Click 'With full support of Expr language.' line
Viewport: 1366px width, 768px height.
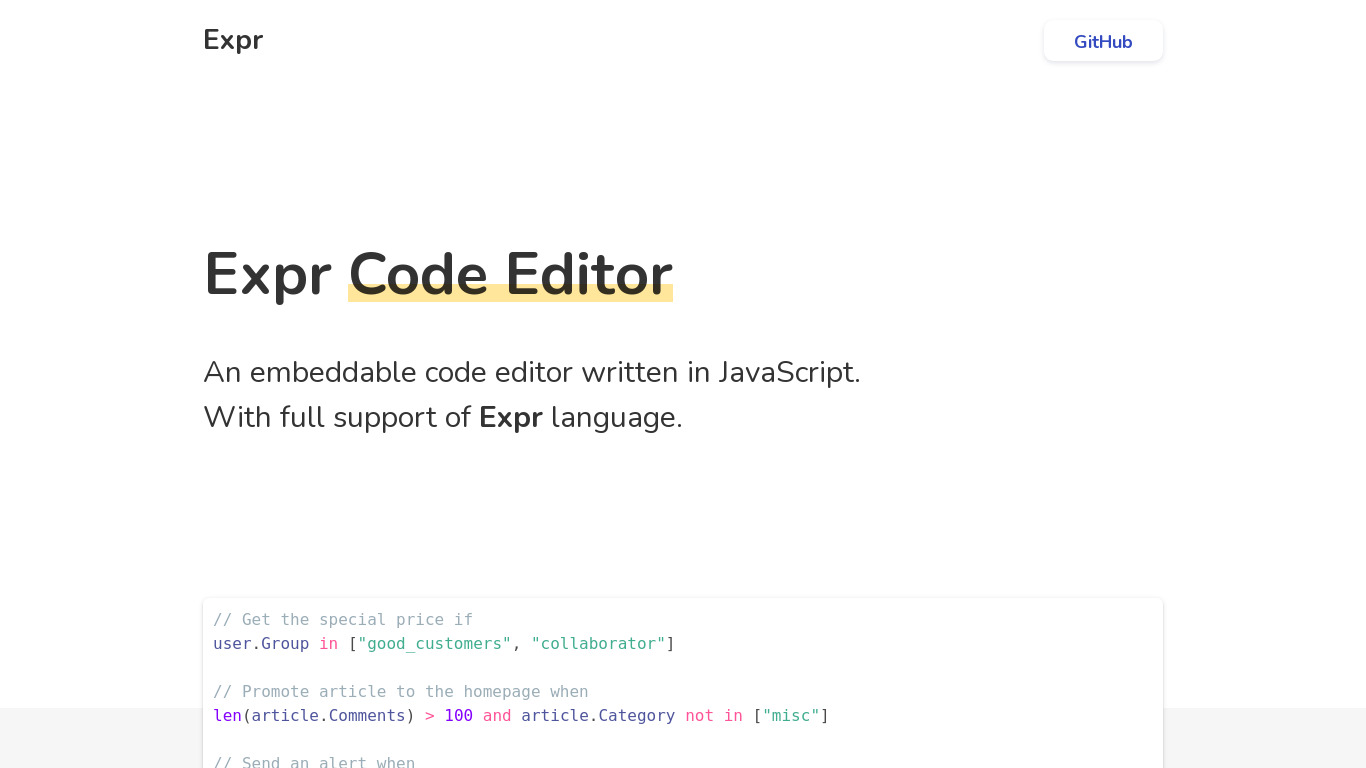tap(443, 417)
